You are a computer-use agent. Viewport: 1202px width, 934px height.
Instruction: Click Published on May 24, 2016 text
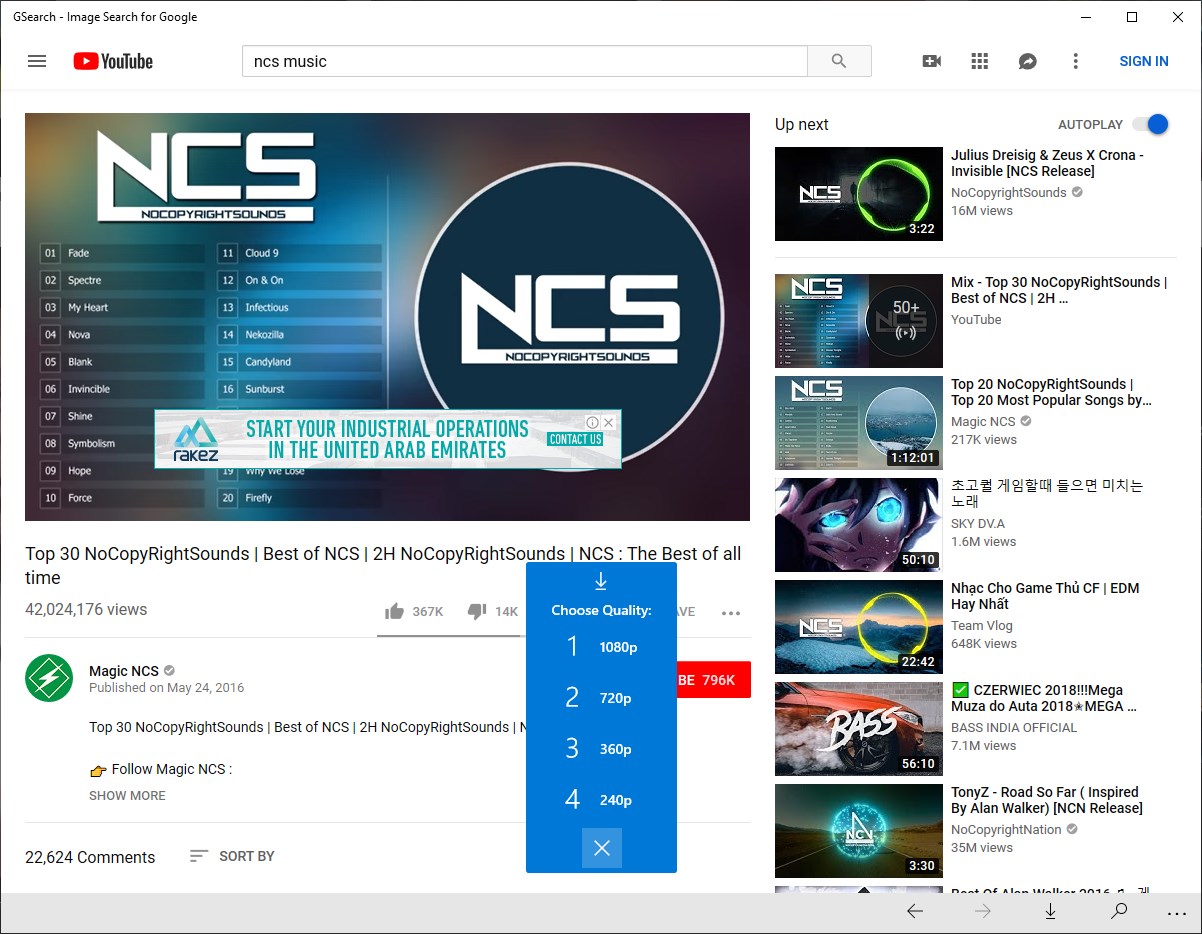(166, 688)
